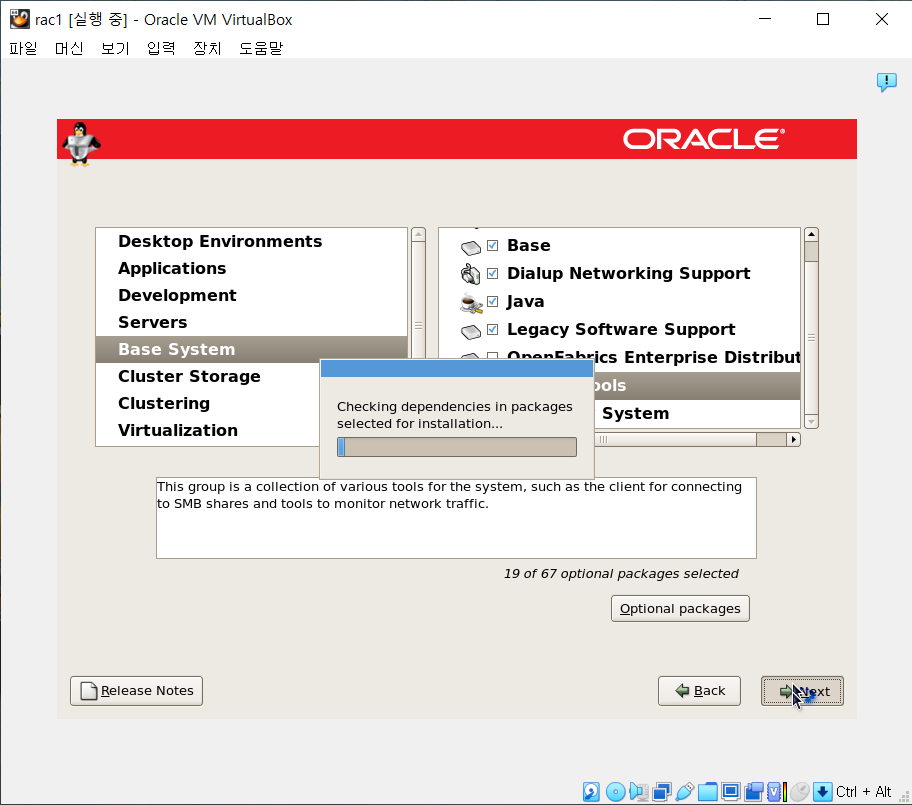Uncheck Legacy Software Support checkbox
The image size is (912, 805).
[x=493, y=329]
